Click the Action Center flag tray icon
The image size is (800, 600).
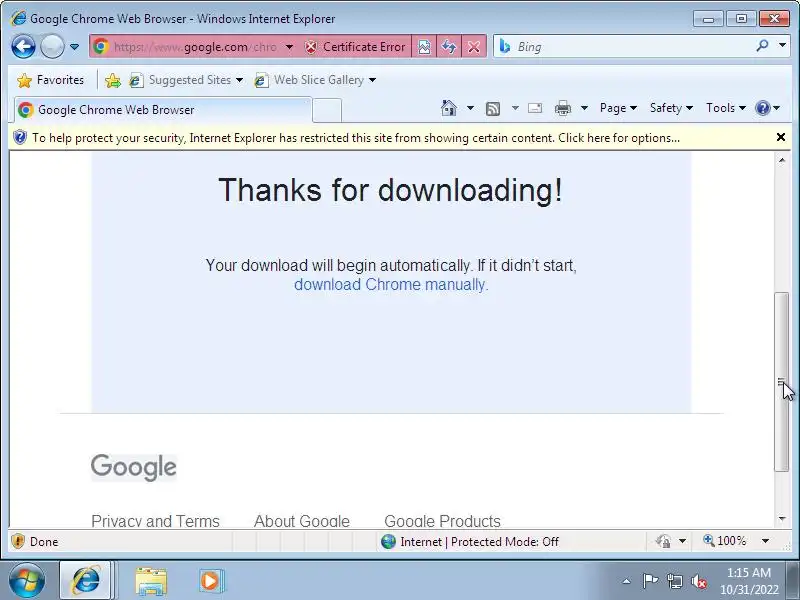pyautogui.click(x=651, y=581)
